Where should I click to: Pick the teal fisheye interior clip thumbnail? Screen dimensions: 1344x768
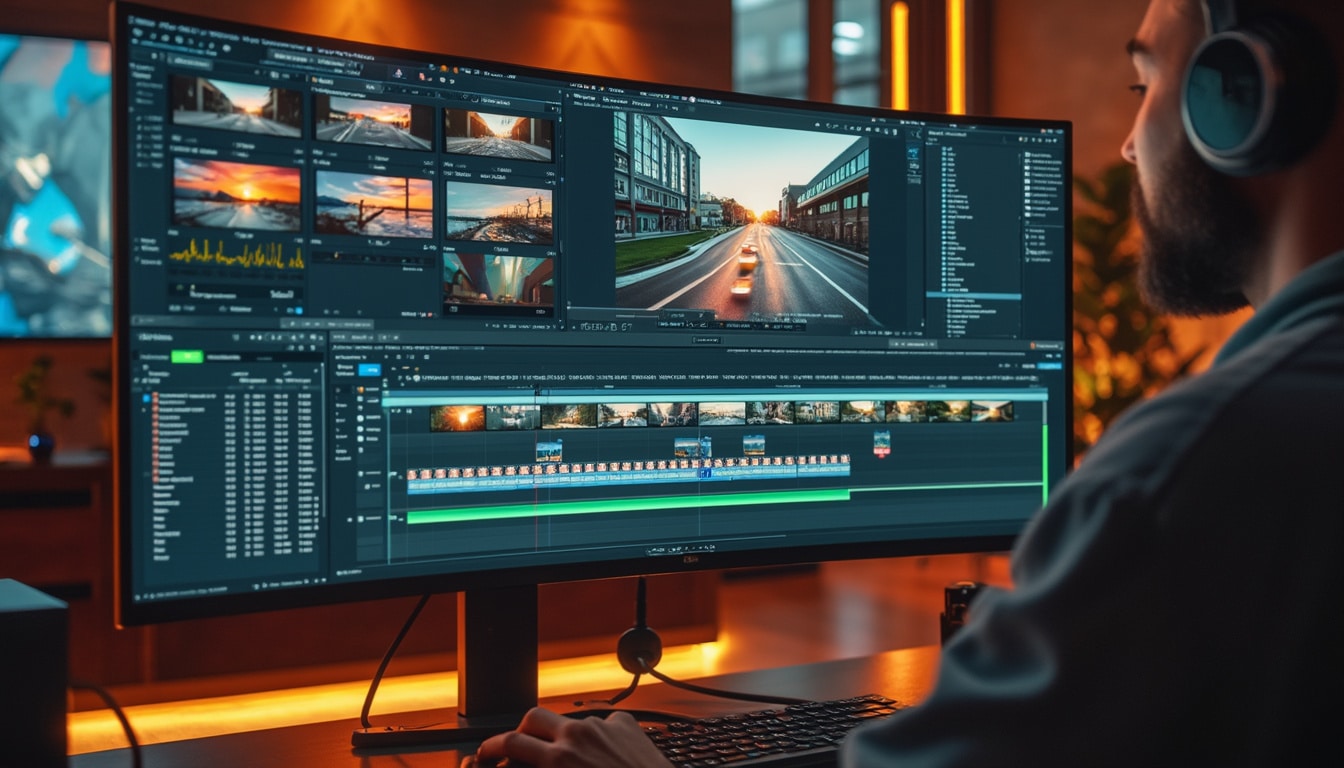tap(498, 284)
